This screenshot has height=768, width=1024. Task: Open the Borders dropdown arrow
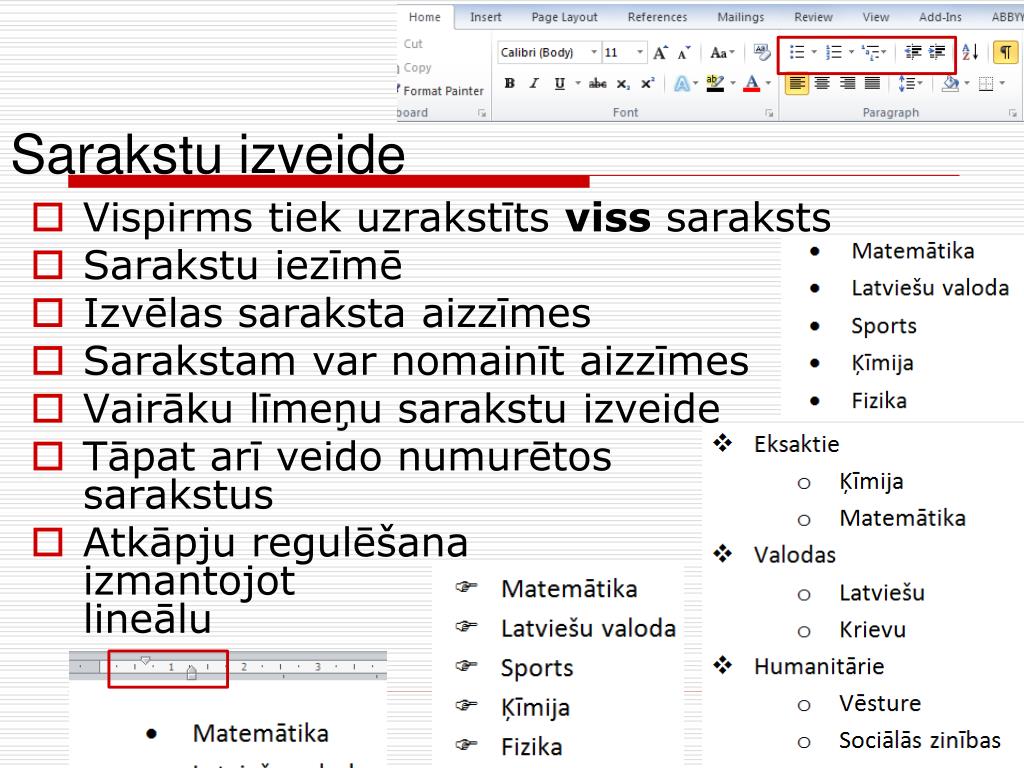[1002, 84]
